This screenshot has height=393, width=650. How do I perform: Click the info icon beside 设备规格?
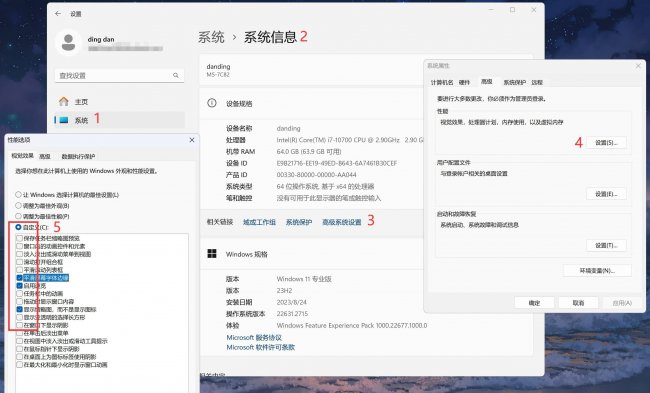[x=212, y=103]
